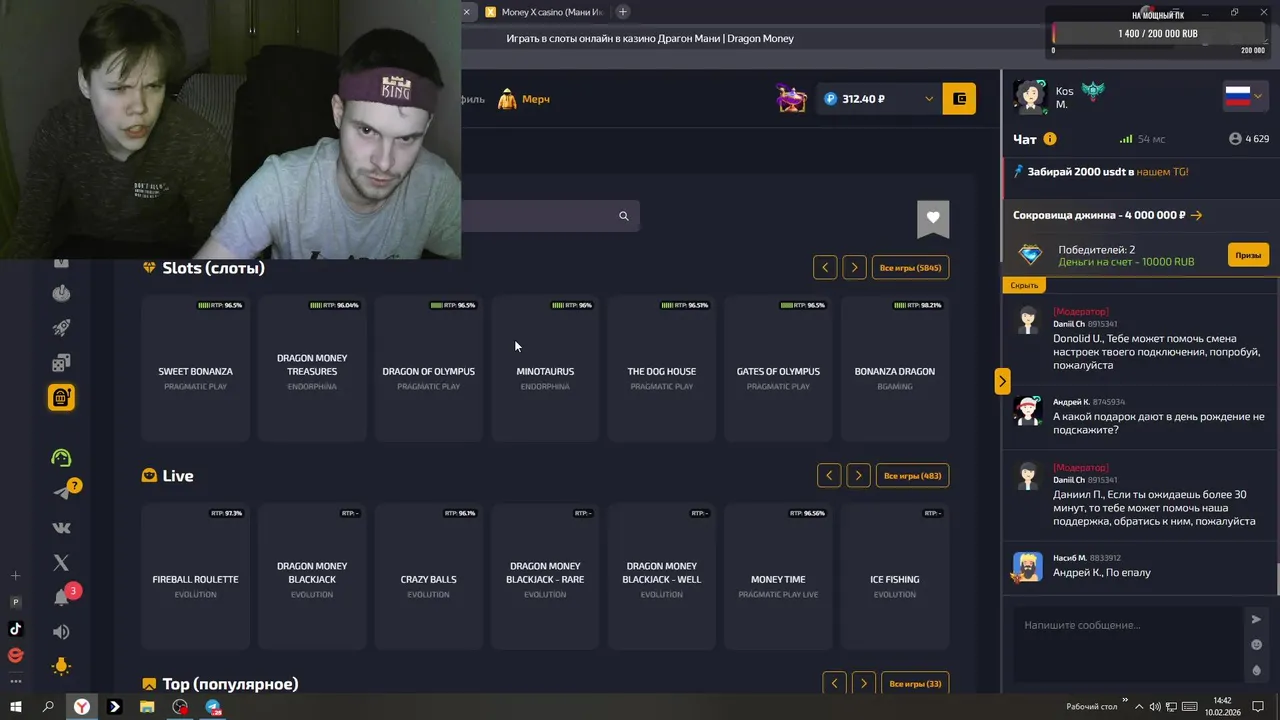The image size is (1280, 720).
Task: Open The Dog House slot card
Action: coord(661,369)
